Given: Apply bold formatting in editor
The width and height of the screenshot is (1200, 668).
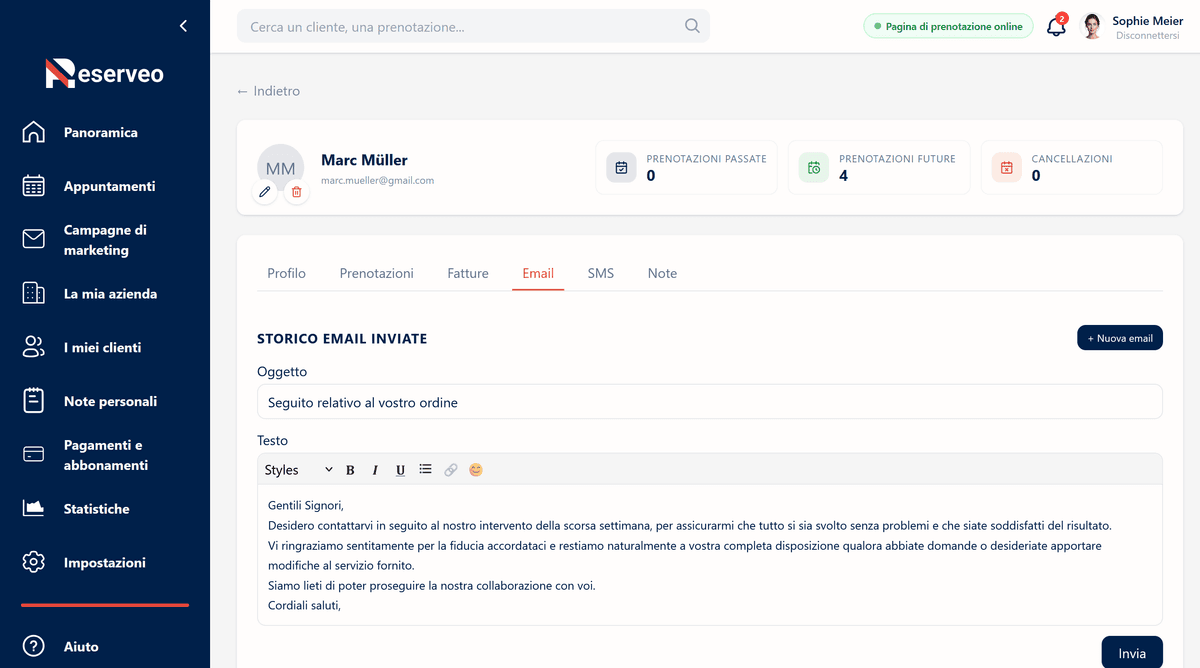Looking at the screenshot, I should tap(350, 470).
